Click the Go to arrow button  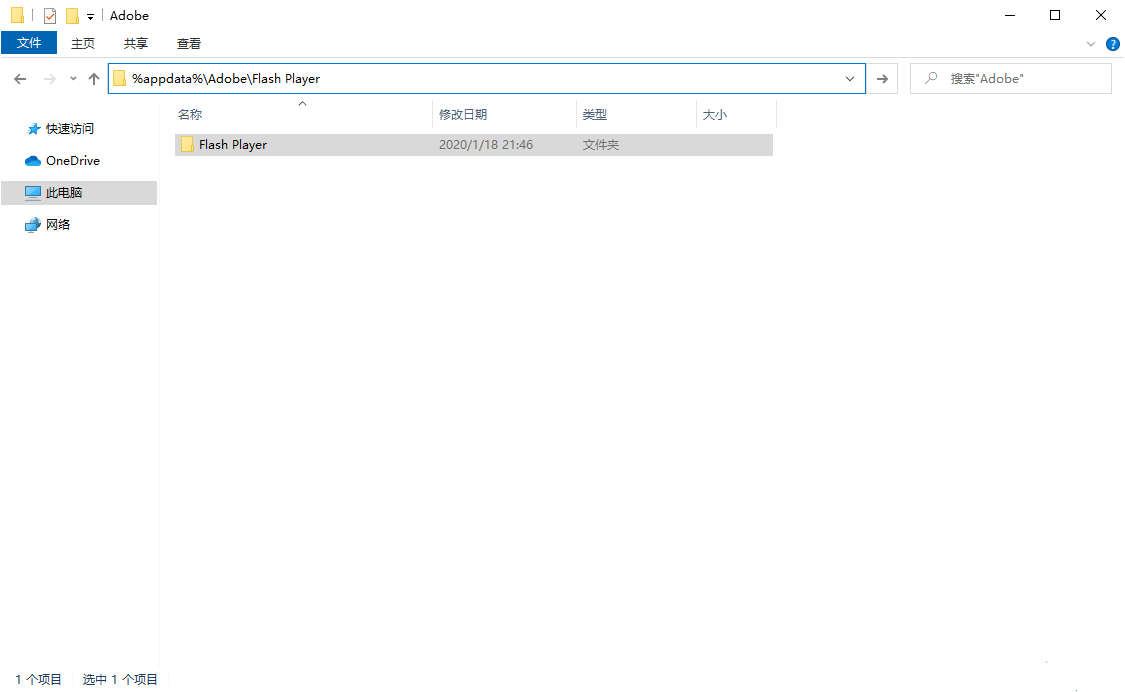click(x=882, y=79)
